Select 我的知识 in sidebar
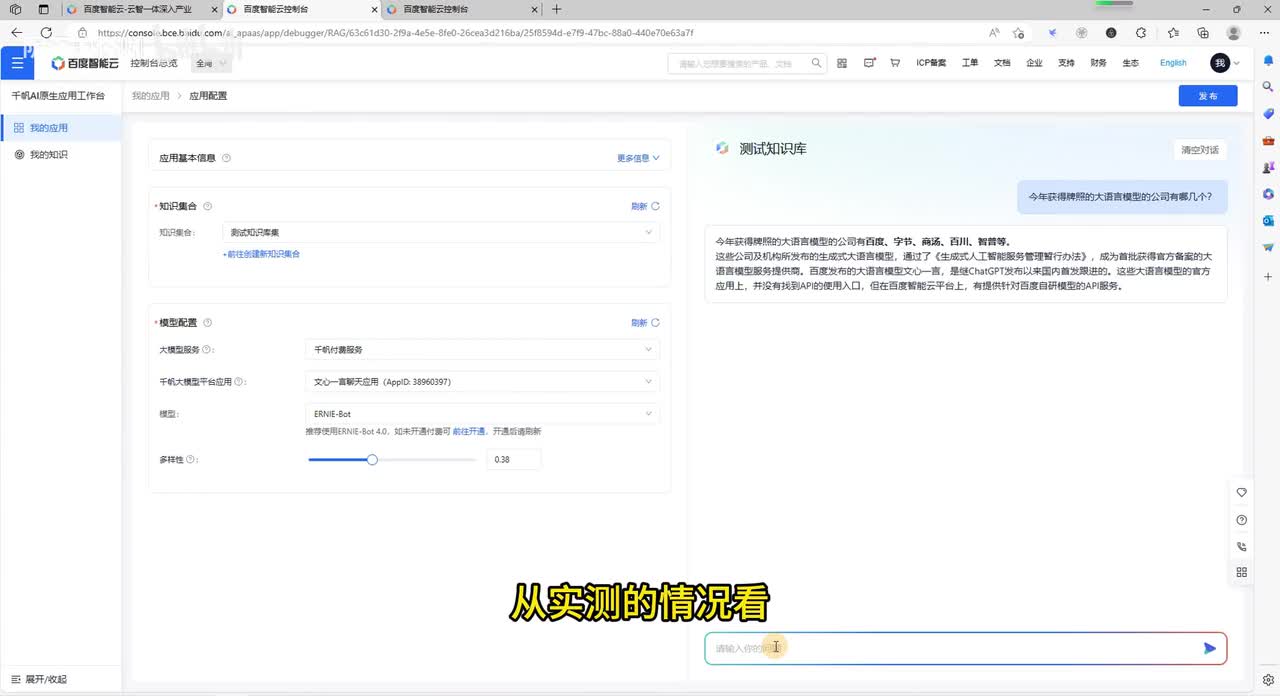 (x=48, y=155)
